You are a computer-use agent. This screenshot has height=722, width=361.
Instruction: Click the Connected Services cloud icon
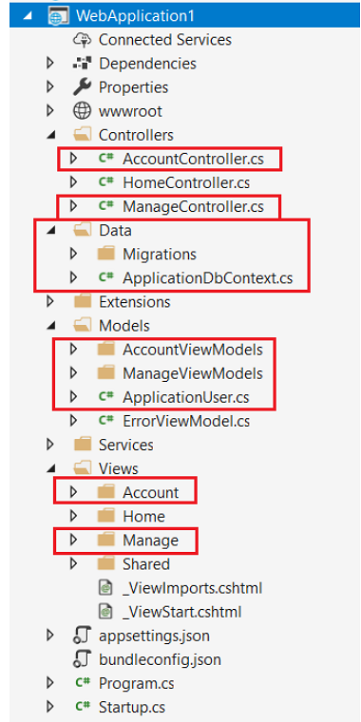82,40
